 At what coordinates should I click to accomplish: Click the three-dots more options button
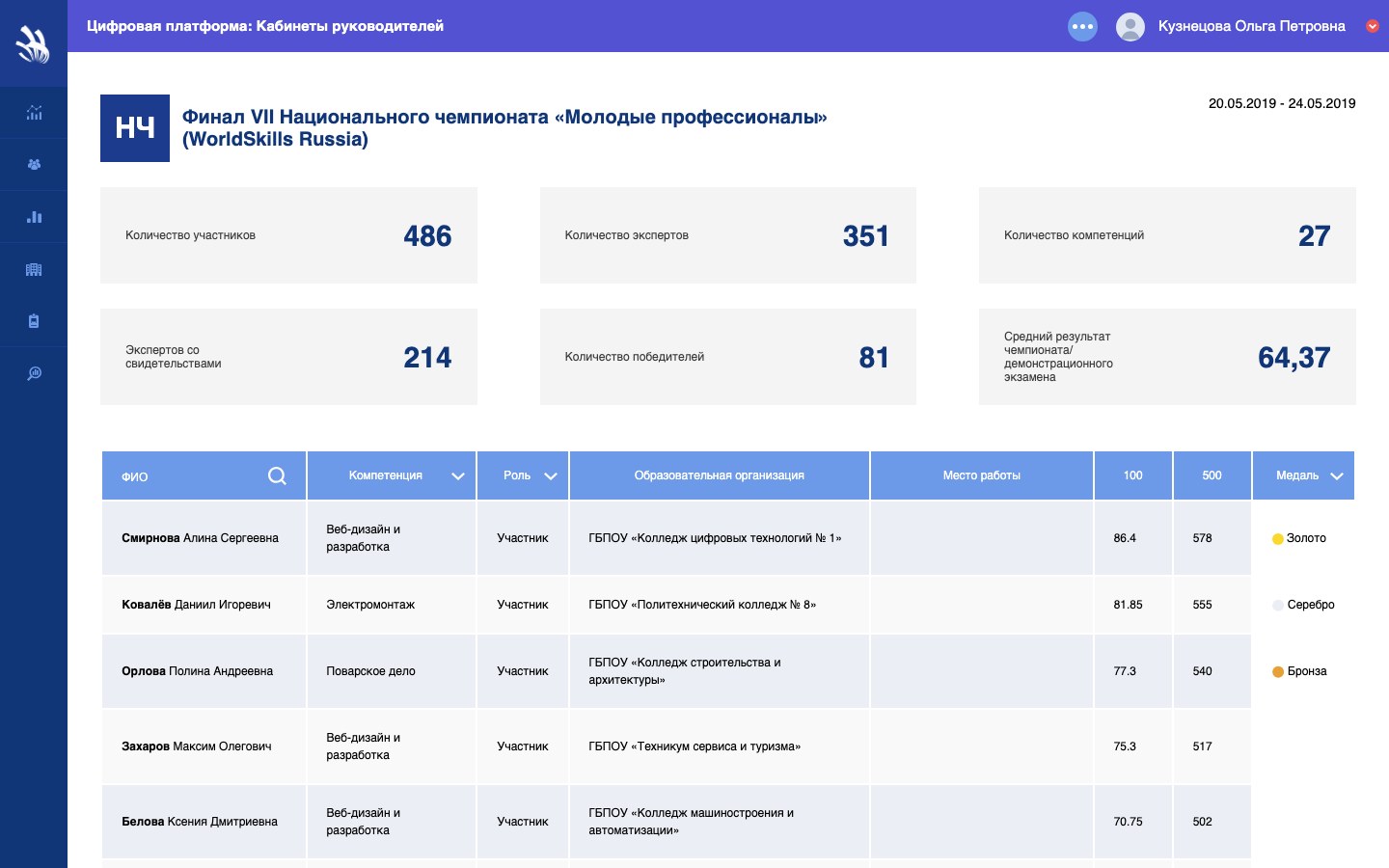pyautogui.click(x=1082, y=26)
